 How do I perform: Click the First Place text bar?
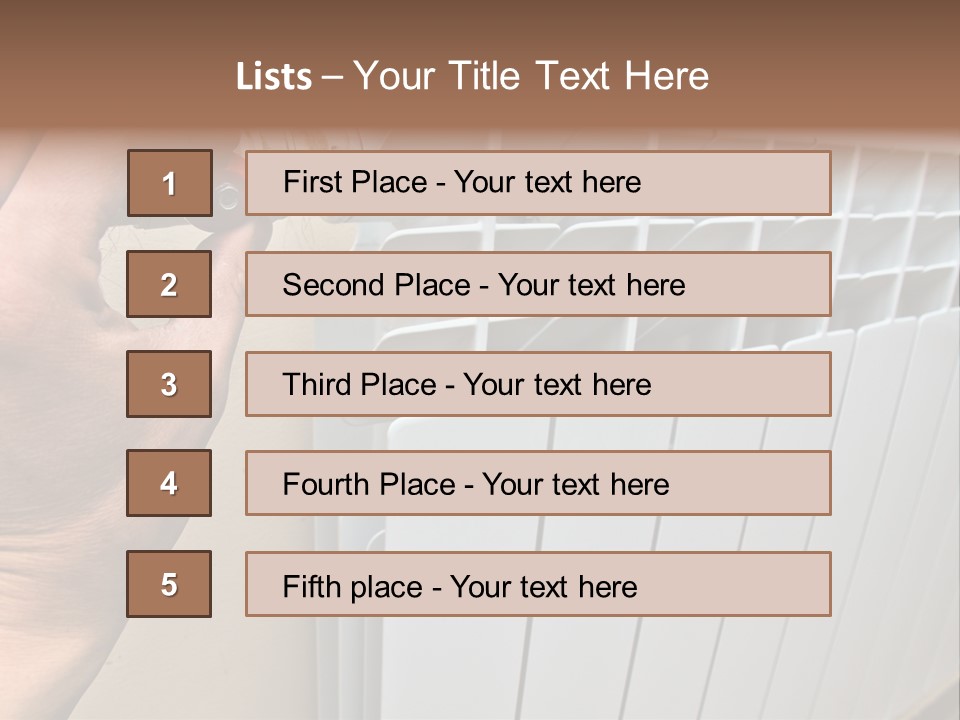pos(538,183)
